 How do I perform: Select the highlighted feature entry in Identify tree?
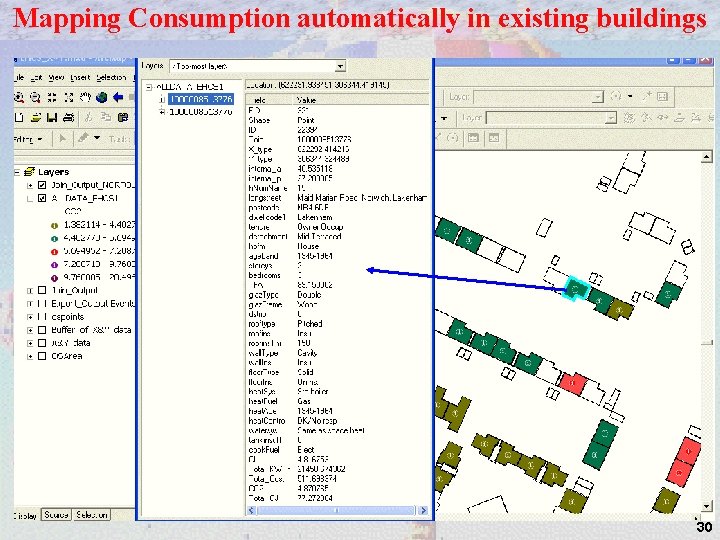(201, 99)
